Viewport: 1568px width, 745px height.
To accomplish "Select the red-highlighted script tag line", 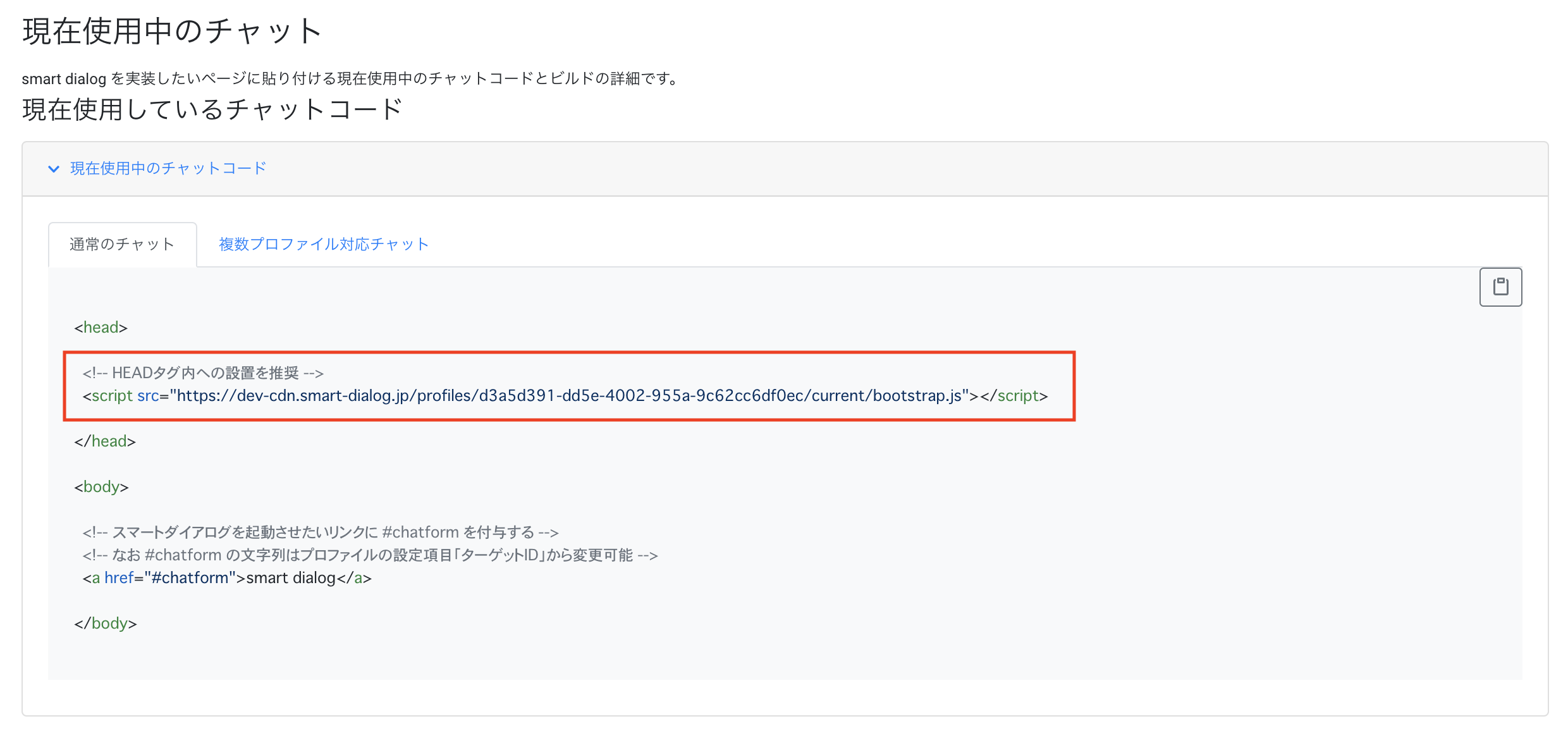I will (x=563, y=395).
